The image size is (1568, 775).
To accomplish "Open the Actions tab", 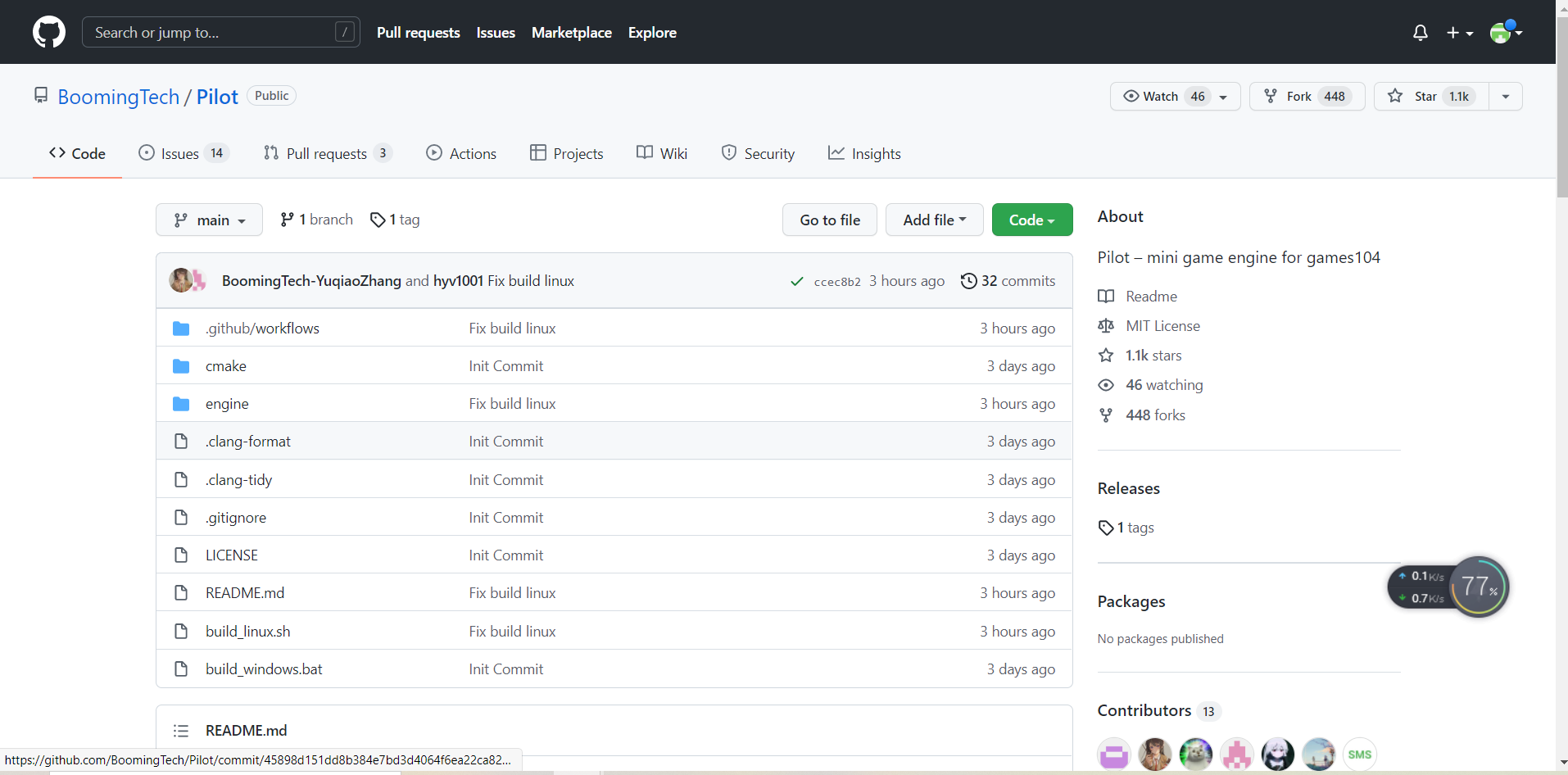I will point(461,153).
